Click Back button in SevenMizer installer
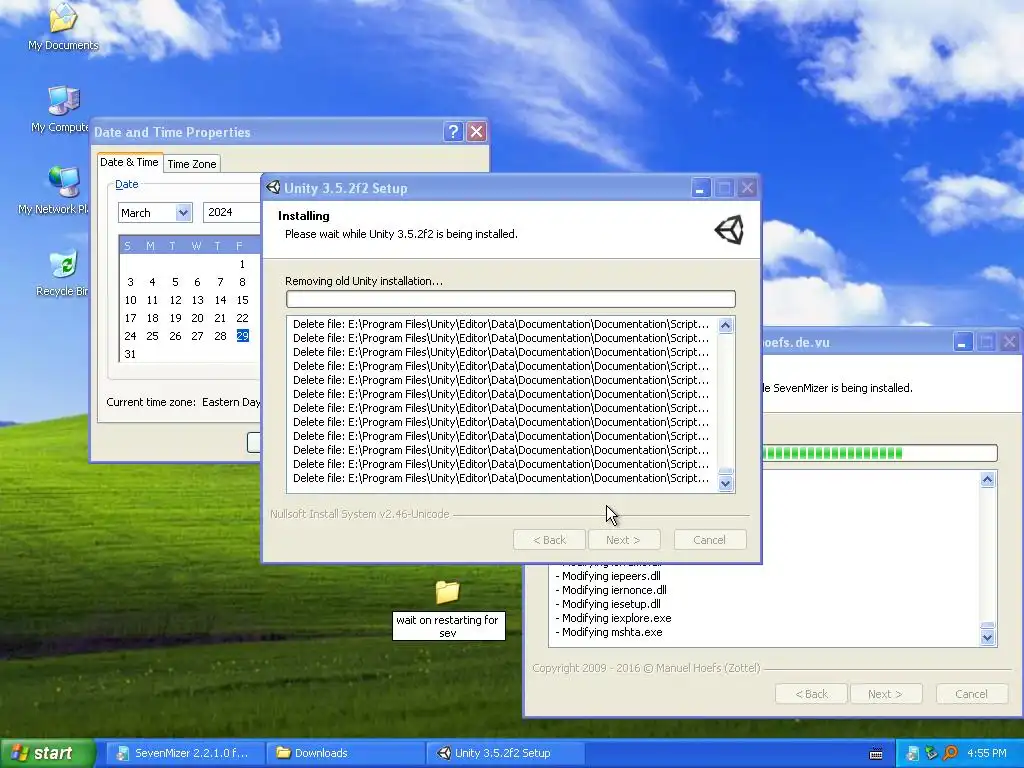The height and width of the screenshot is (768, 1024). click(811, 694)
